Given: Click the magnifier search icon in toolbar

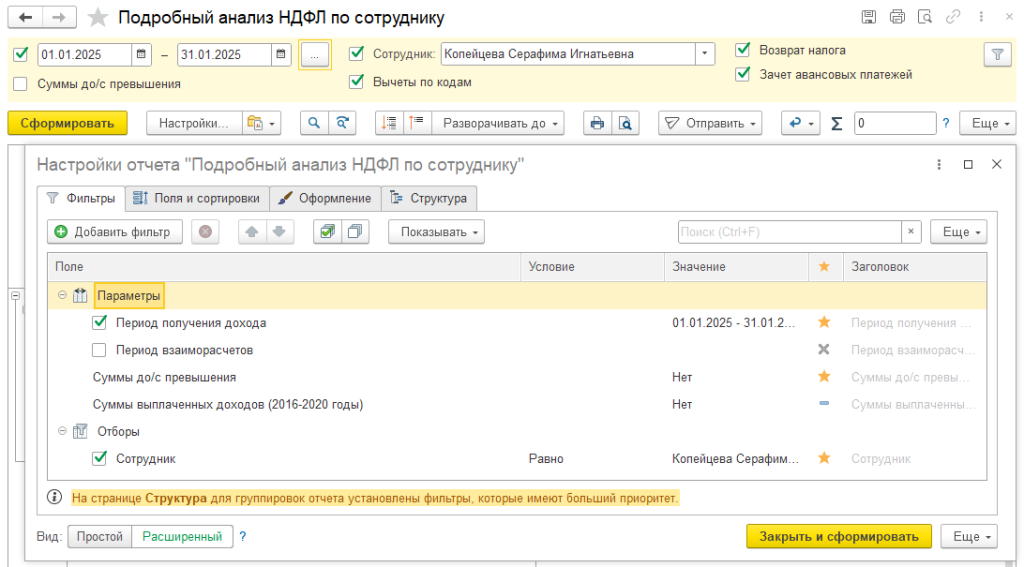Looking at the screenshot, I should pos(315,123).
